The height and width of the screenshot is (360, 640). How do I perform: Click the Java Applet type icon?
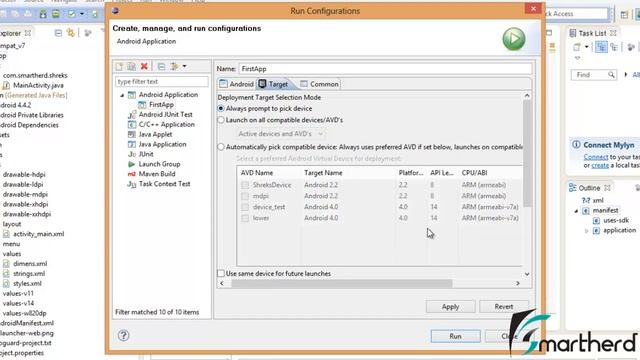click(x=131, y=134)
